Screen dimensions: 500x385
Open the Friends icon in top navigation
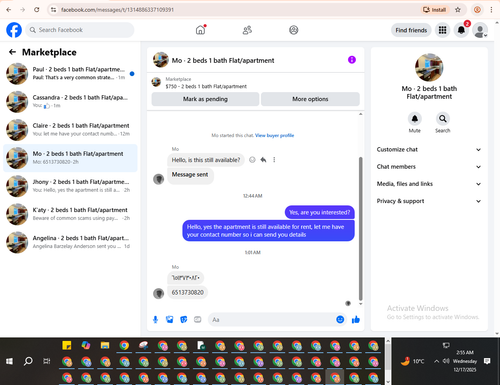point(247,30)
